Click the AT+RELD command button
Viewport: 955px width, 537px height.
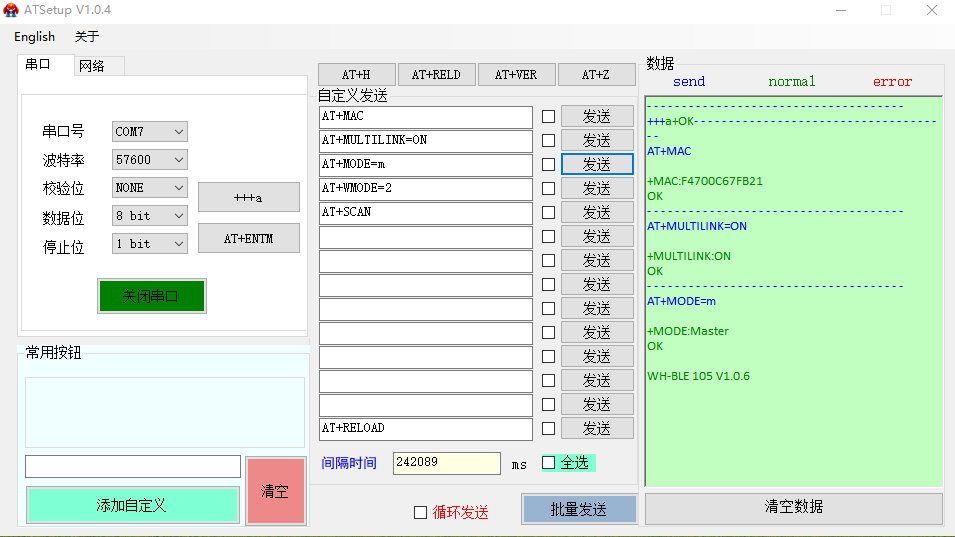pyautogui.click(x=436, y=75)
